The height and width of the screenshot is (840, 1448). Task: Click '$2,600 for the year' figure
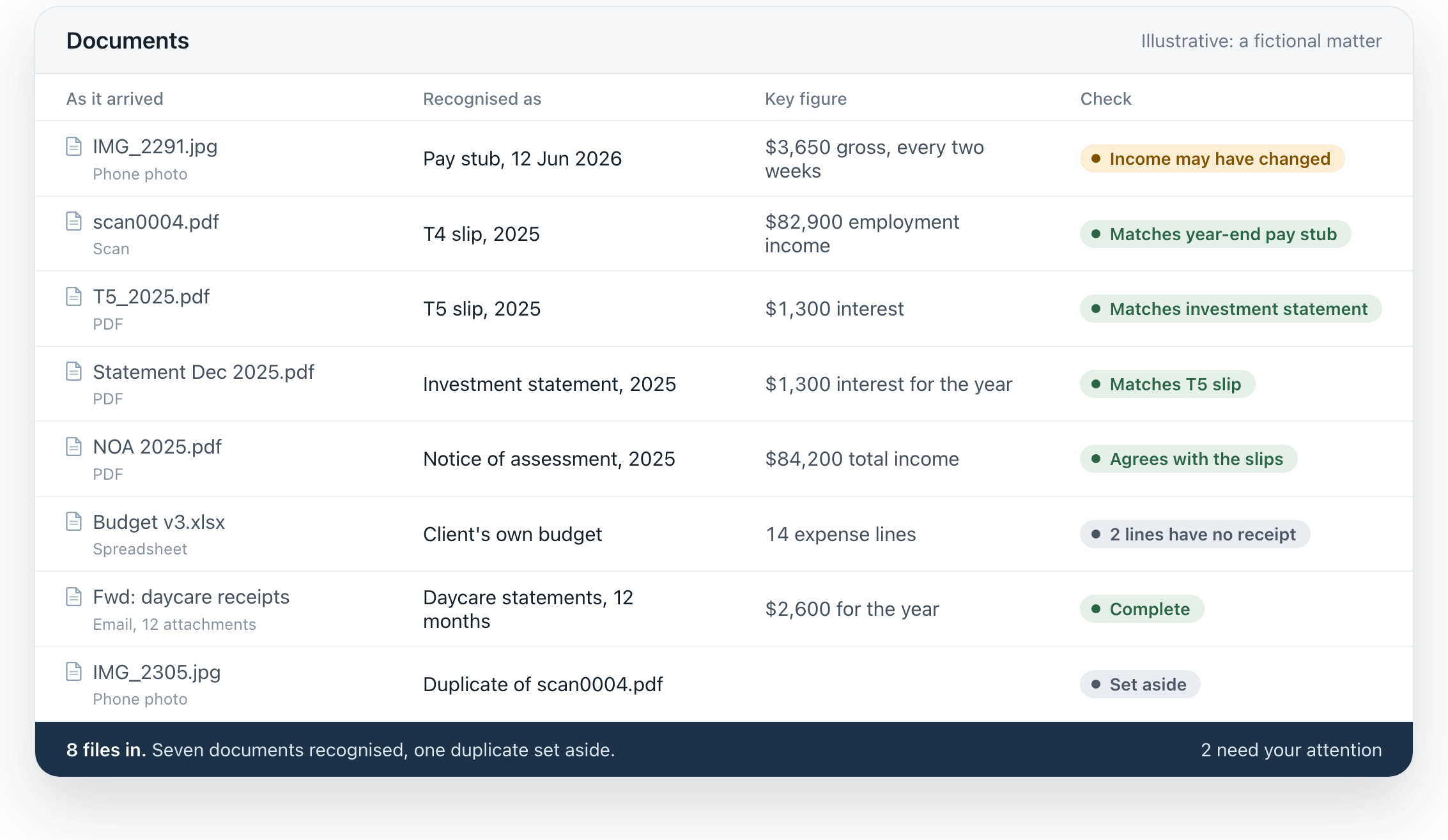coord(852,609)
